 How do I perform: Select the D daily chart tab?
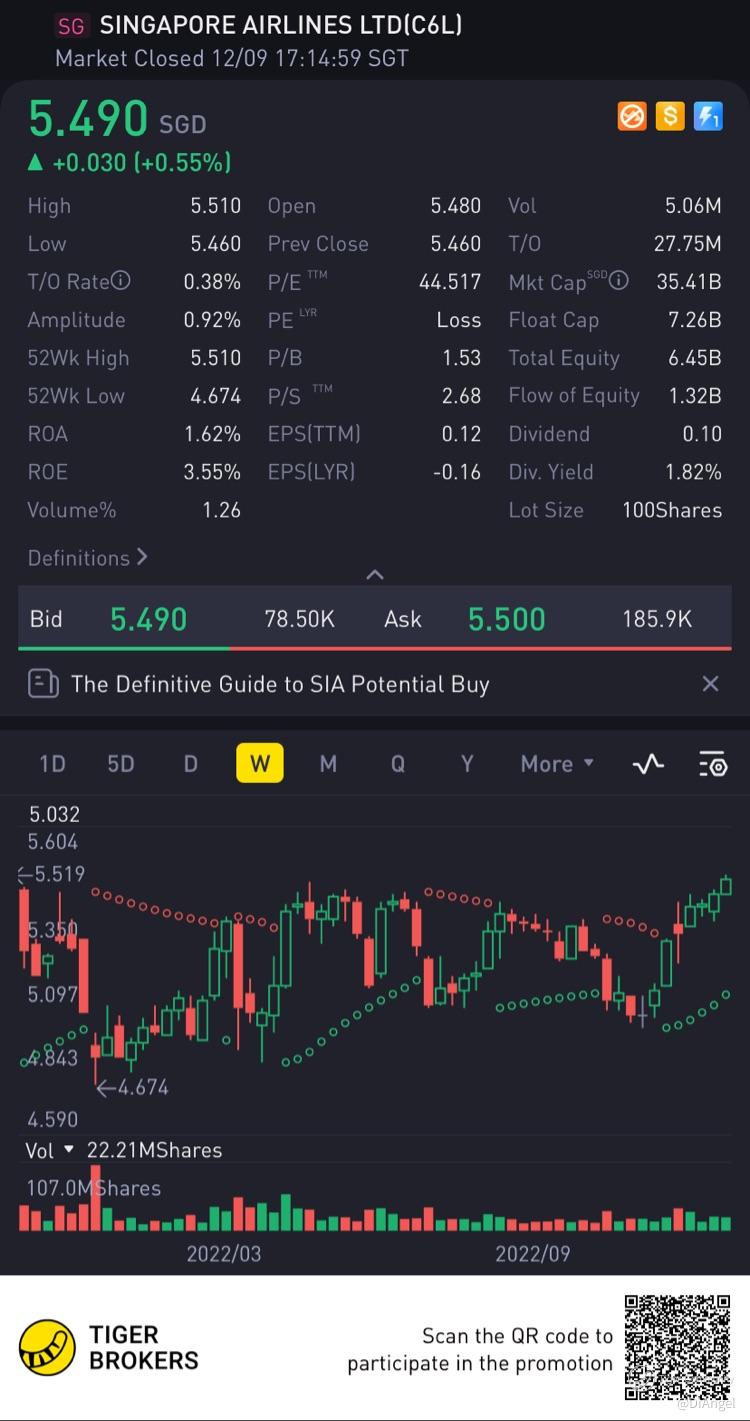coord(190,764)
